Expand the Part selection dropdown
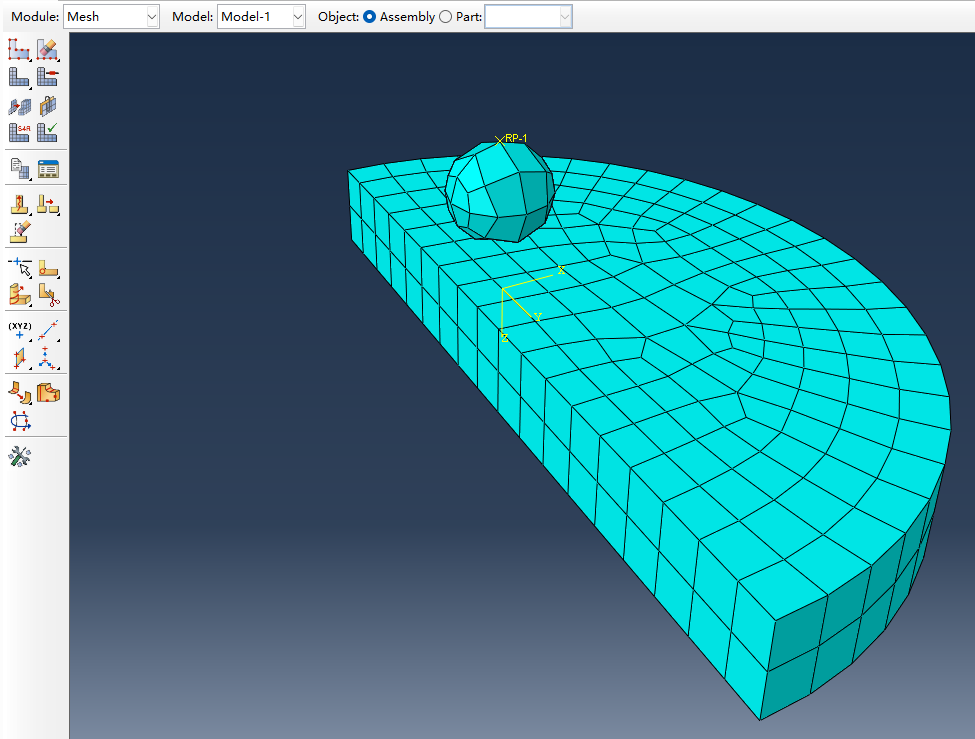This screenshot has width=975, height=739. pos(528,17)
